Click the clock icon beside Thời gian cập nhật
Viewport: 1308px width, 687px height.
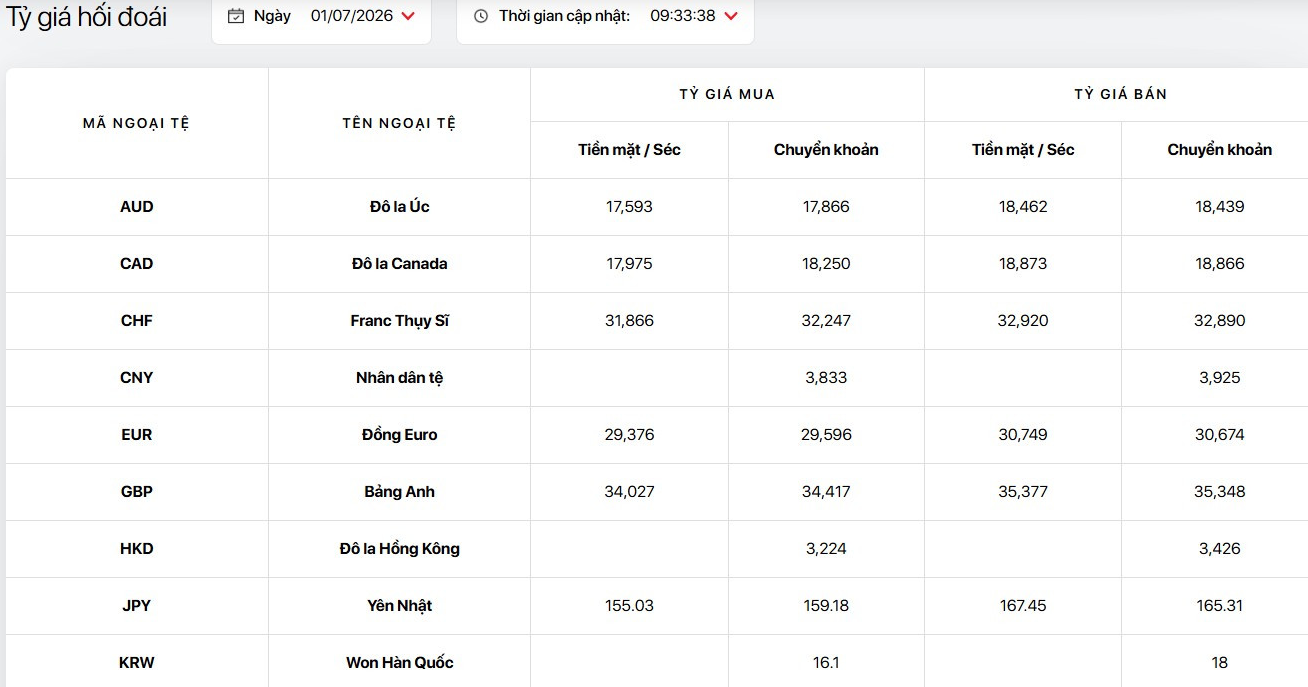click(x=481, y=16)
